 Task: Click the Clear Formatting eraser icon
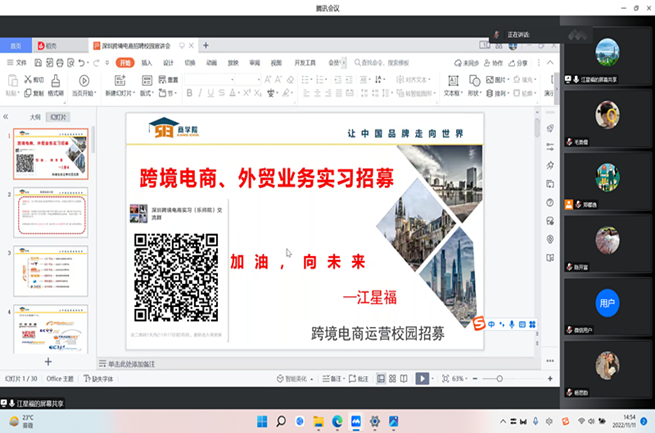290,79
